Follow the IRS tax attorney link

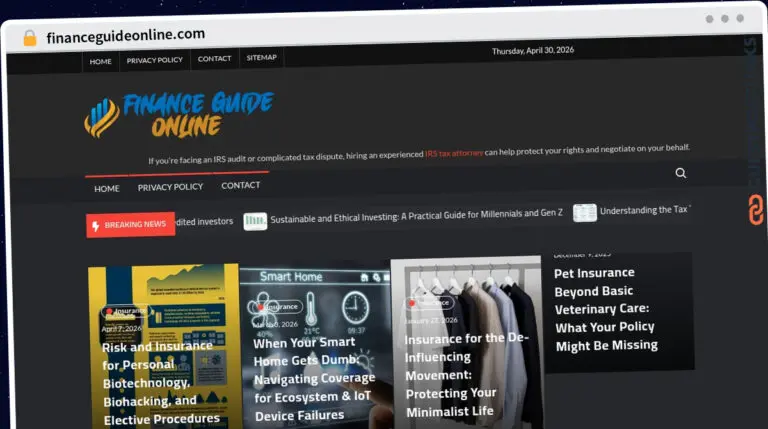pyautogui.click(x=454, y=153)
